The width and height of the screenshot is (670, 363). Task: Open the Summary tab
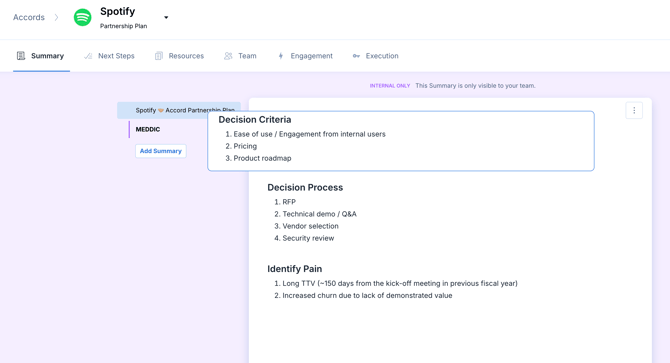pos(41,56)
